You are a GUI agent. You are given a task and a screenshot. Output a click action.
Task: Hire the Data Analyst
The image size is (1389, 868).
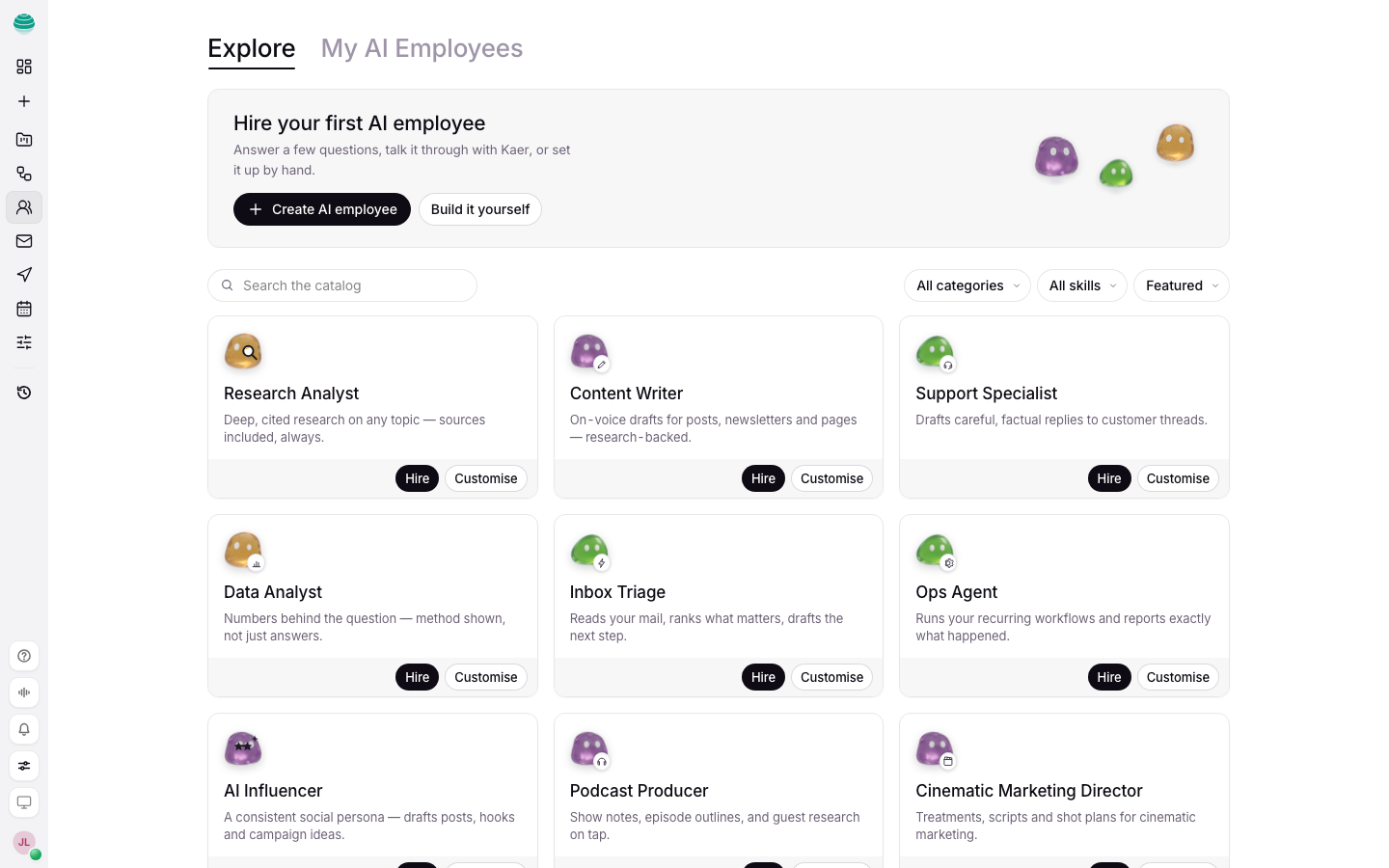pos(417,677)
